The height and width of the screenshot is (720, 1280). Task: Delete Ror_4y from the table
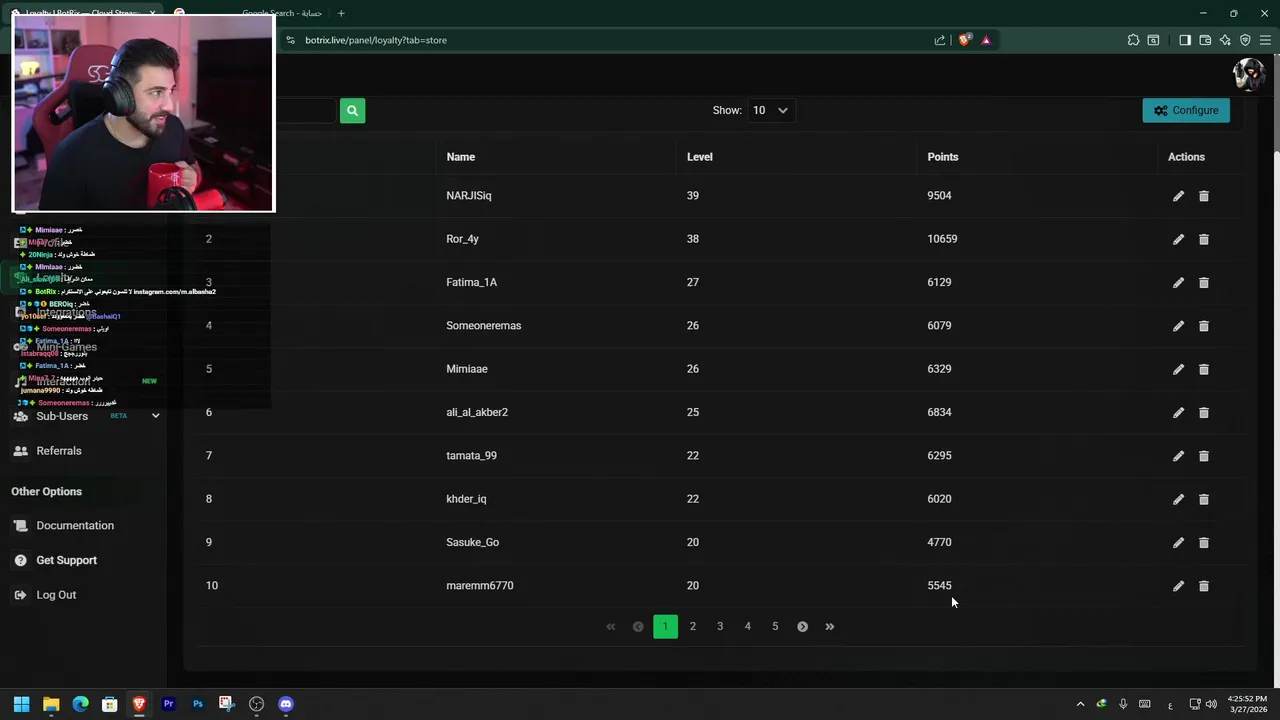coord(1204,239)
